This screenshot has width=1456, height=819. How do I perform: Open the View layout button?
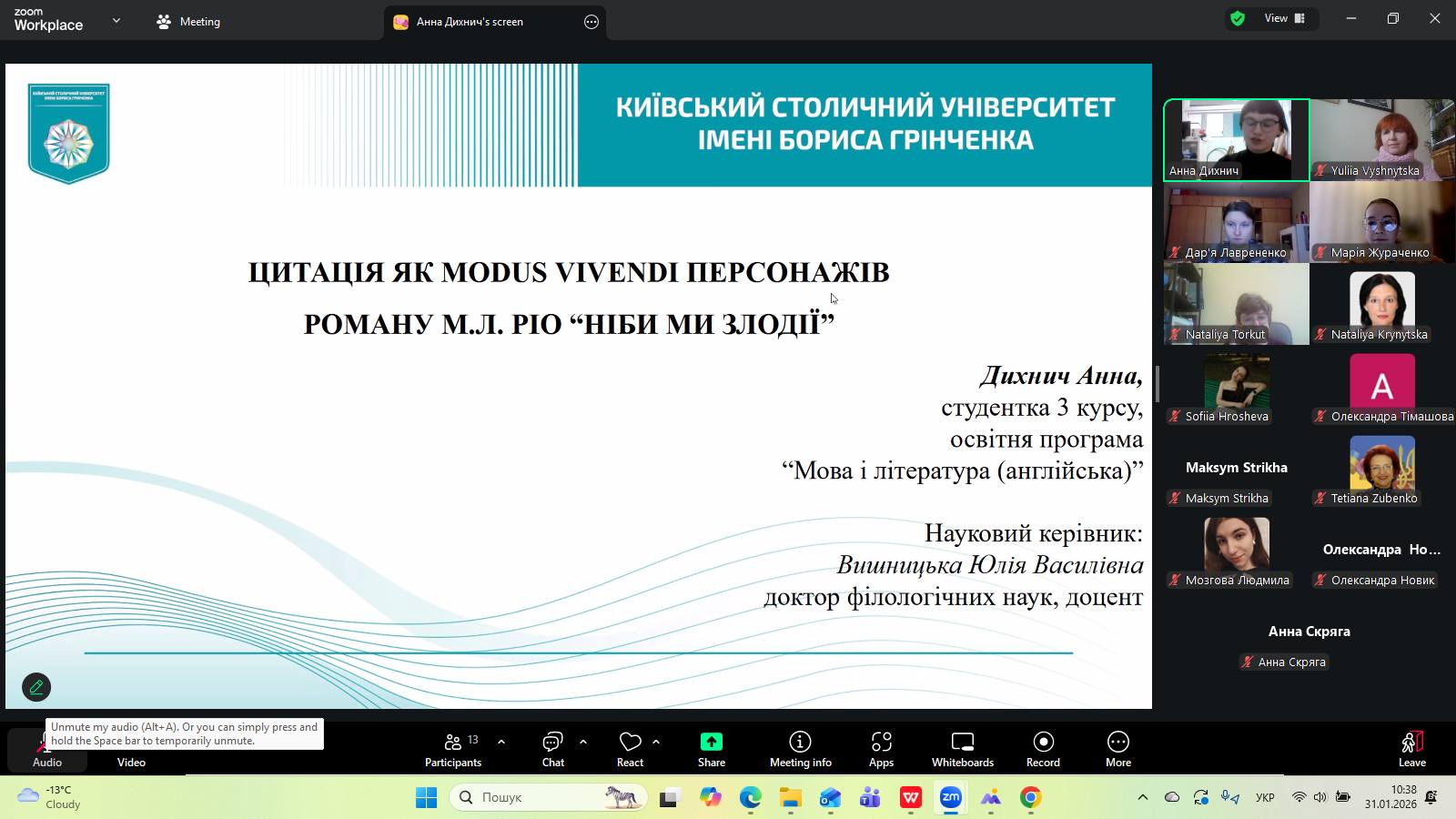[1284, 18]
